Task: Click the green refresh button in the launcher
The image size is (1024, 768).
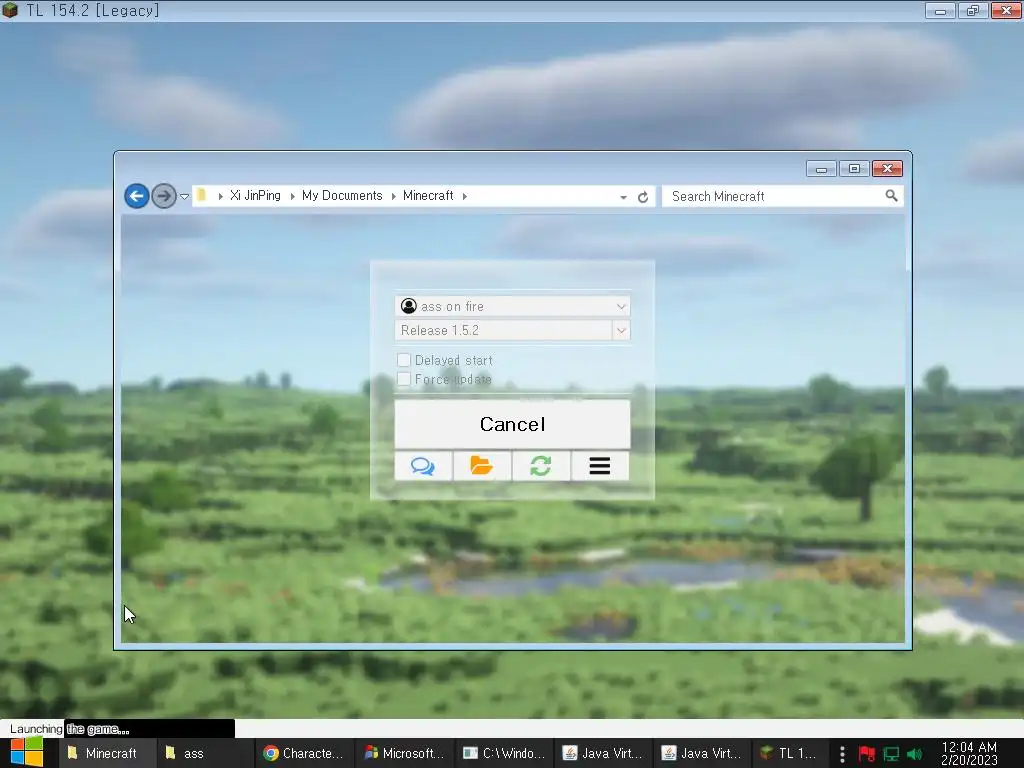Action: click(x=541, y=466)
